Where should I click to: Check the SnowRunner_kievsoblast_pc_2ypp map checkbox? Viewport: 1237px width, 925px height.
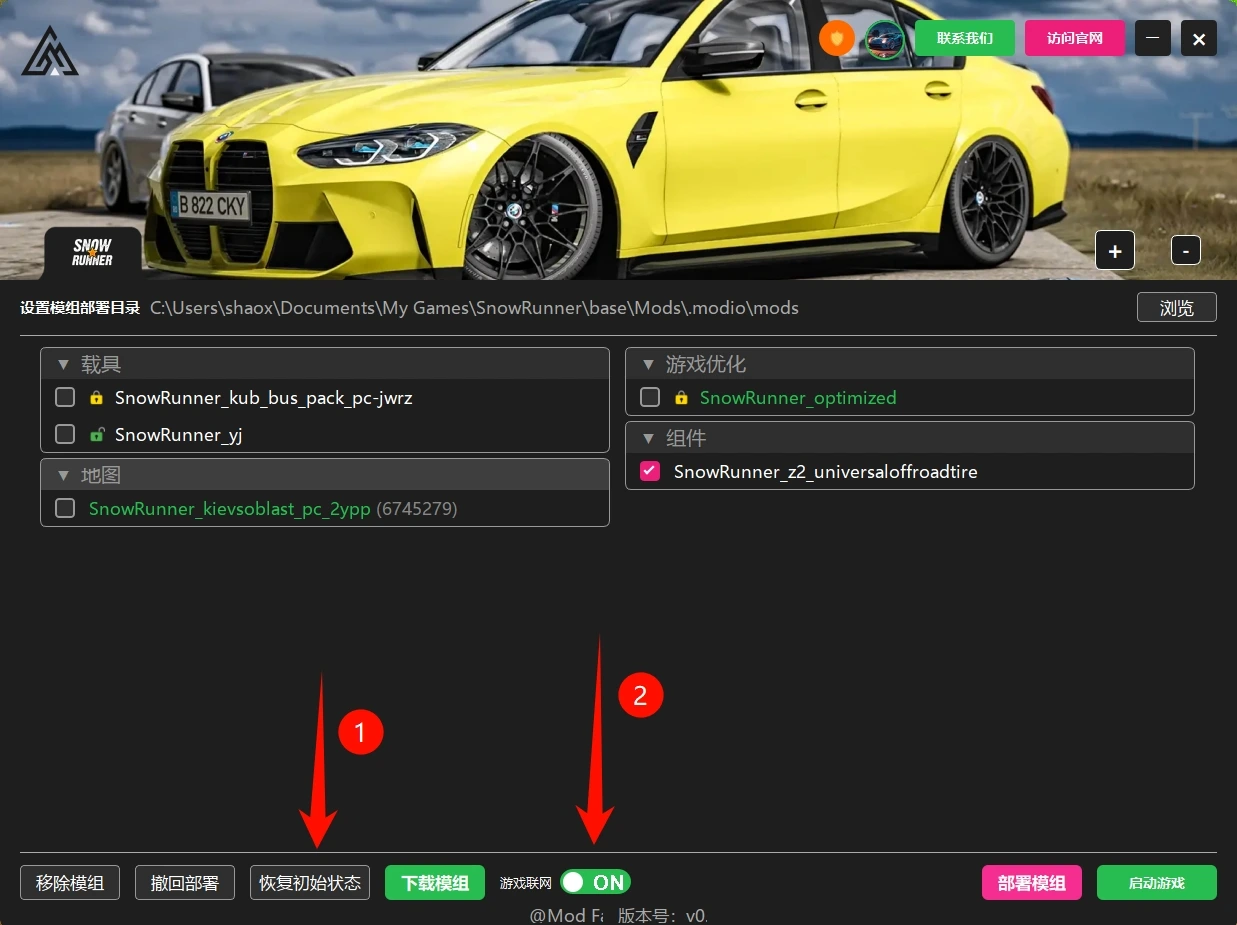(65, 509)
